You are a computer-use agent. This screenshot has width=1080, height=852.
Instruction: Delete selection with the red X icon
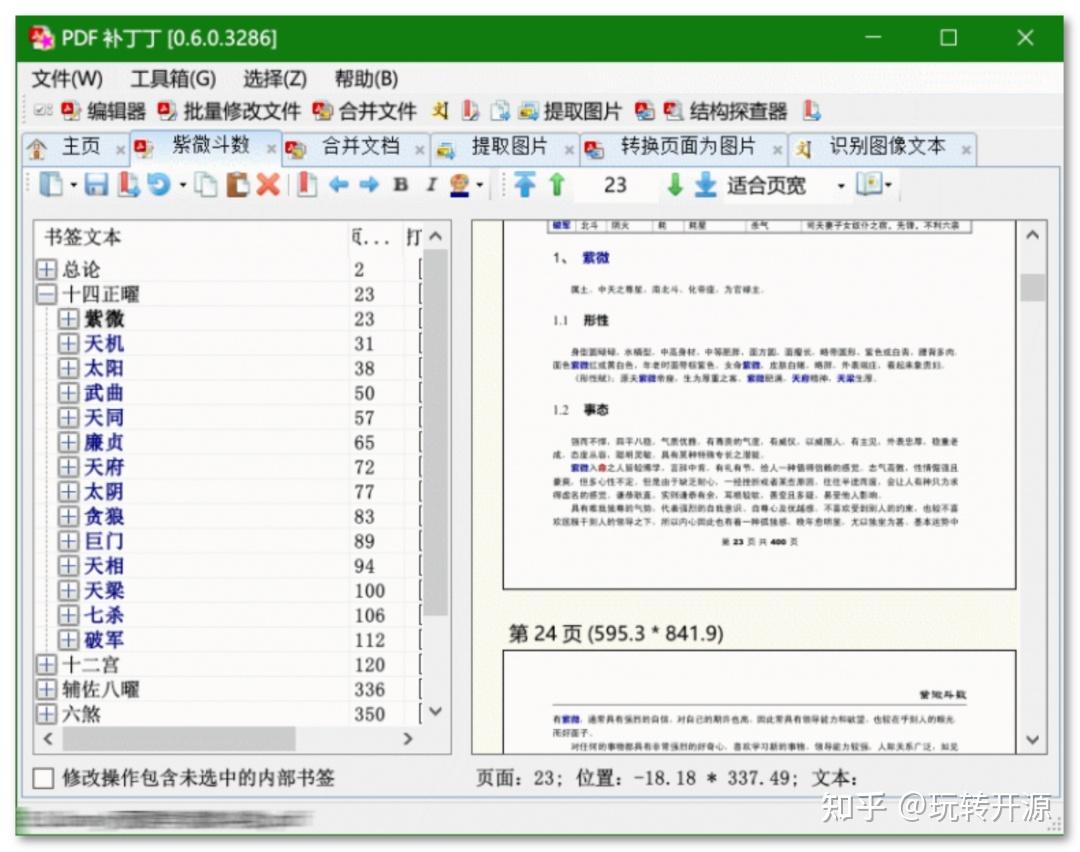(x=266, y=185)
